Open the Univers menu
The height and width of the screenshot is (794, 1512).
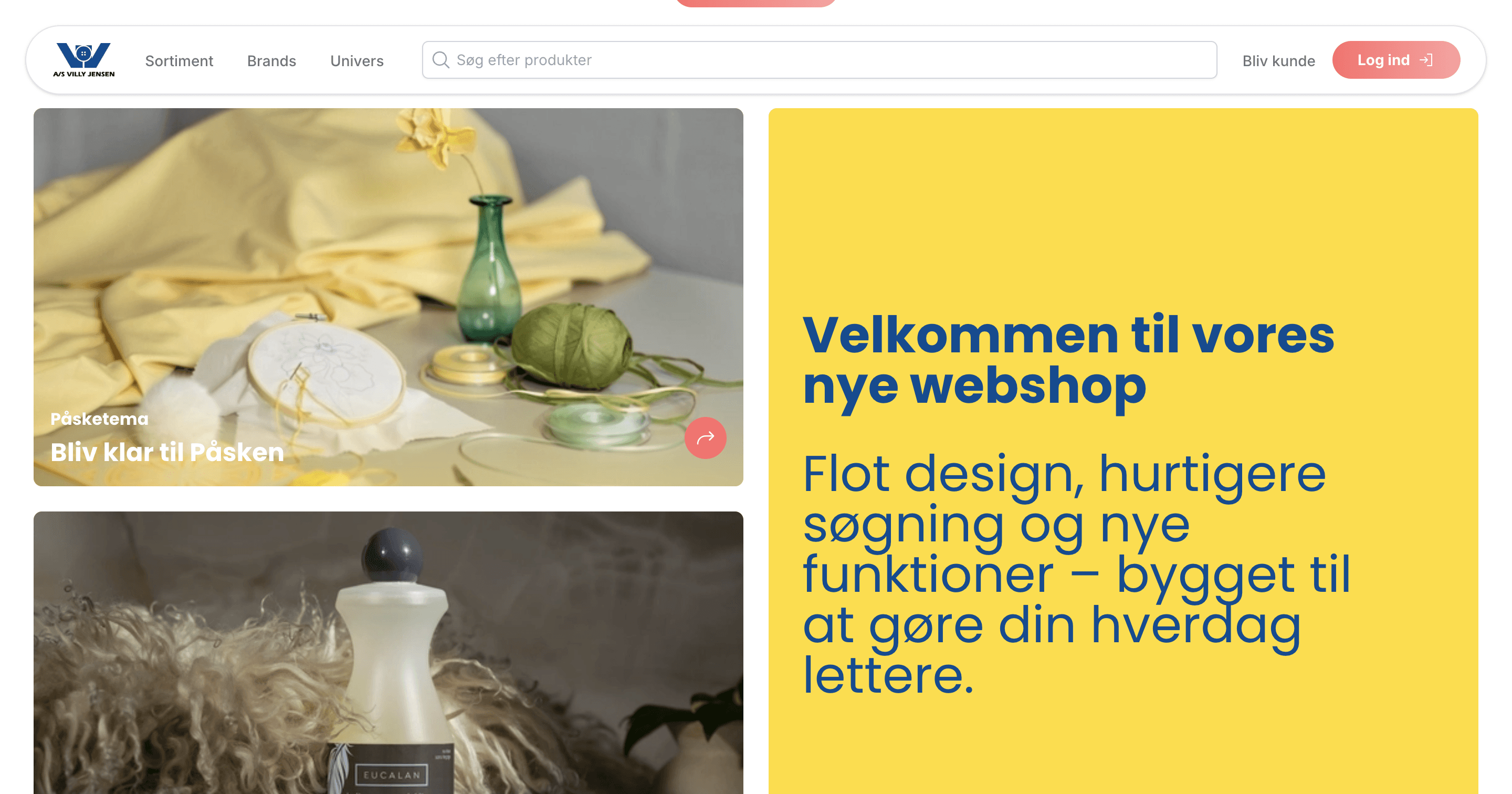coord(357,60)
